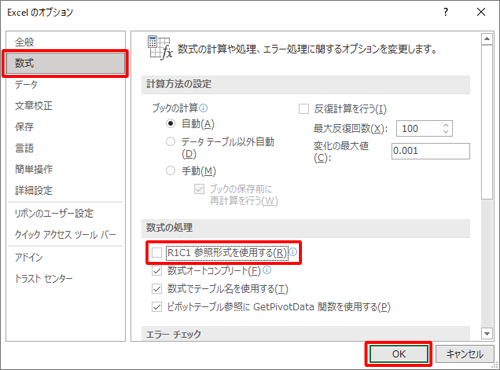
Task: Open the アドイン options category
Action: pos(65,257)
